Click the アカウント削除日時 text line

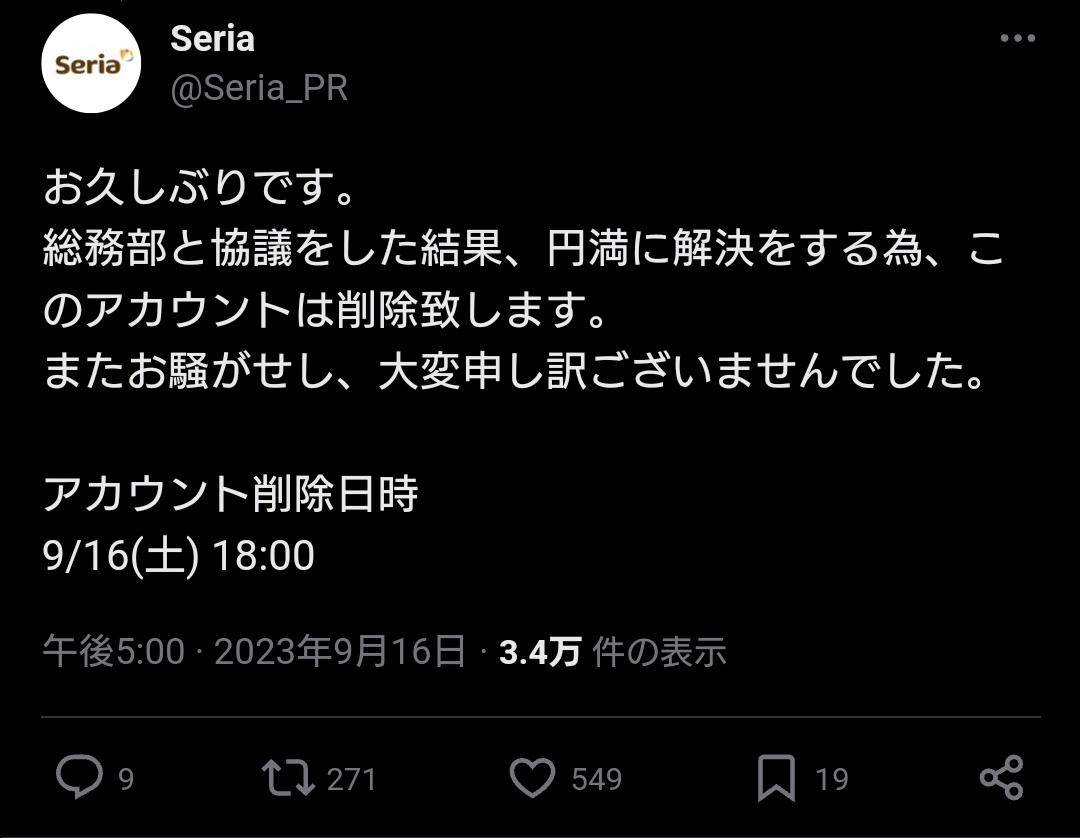pyautogui.click(x=231, y=494)
